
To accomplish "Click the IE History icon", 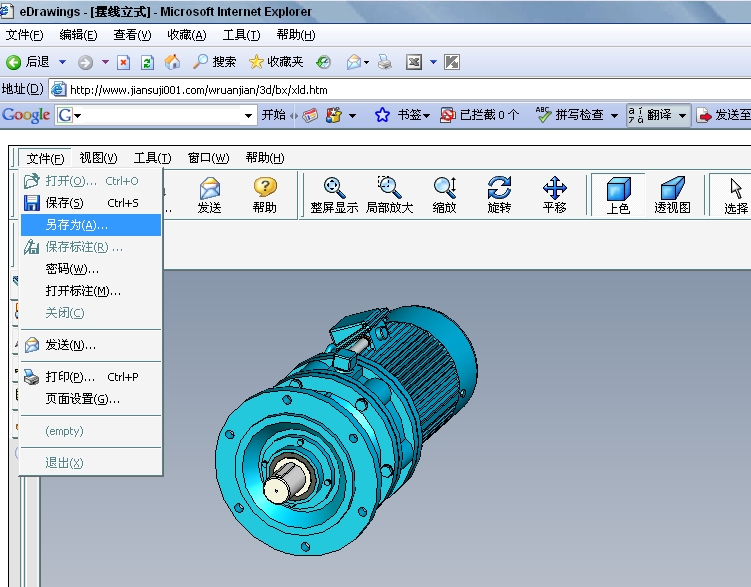I will pos(324,62).
